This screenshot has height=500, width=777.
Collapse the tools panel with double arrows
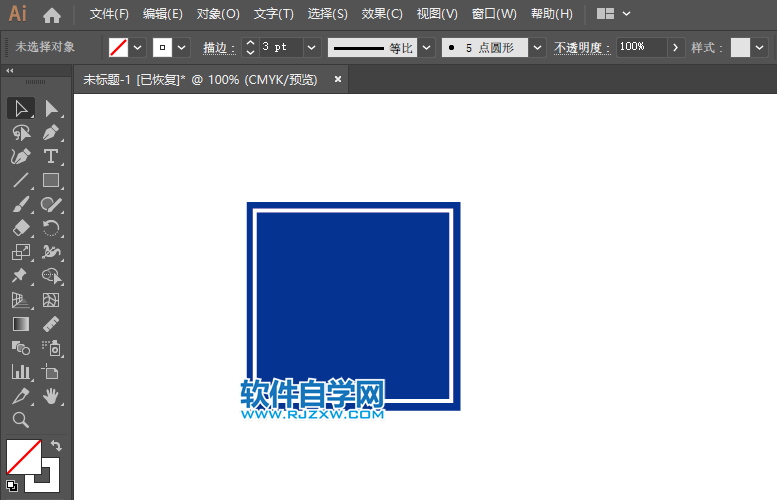10,71
